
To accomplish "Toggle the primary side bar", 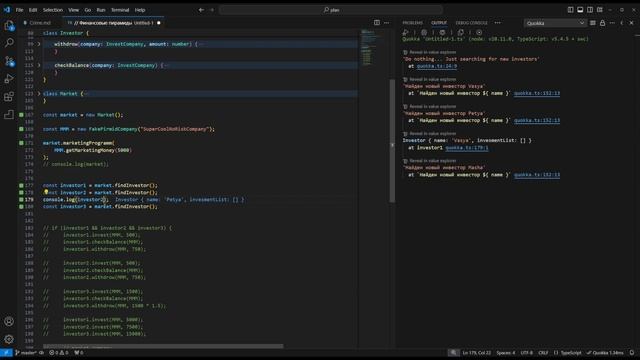I will click(570, 10).
